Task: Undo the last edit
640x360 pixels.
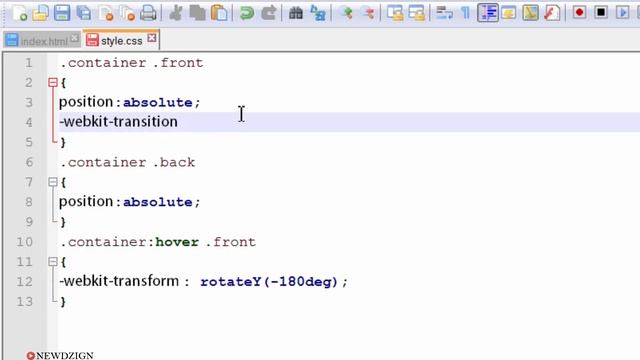Action: (x=247, y=13)
